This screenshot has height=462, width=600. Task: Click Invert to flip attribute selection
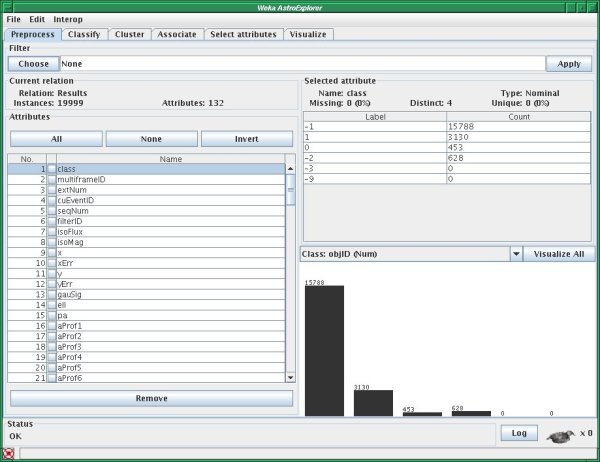tap(247, 138)
